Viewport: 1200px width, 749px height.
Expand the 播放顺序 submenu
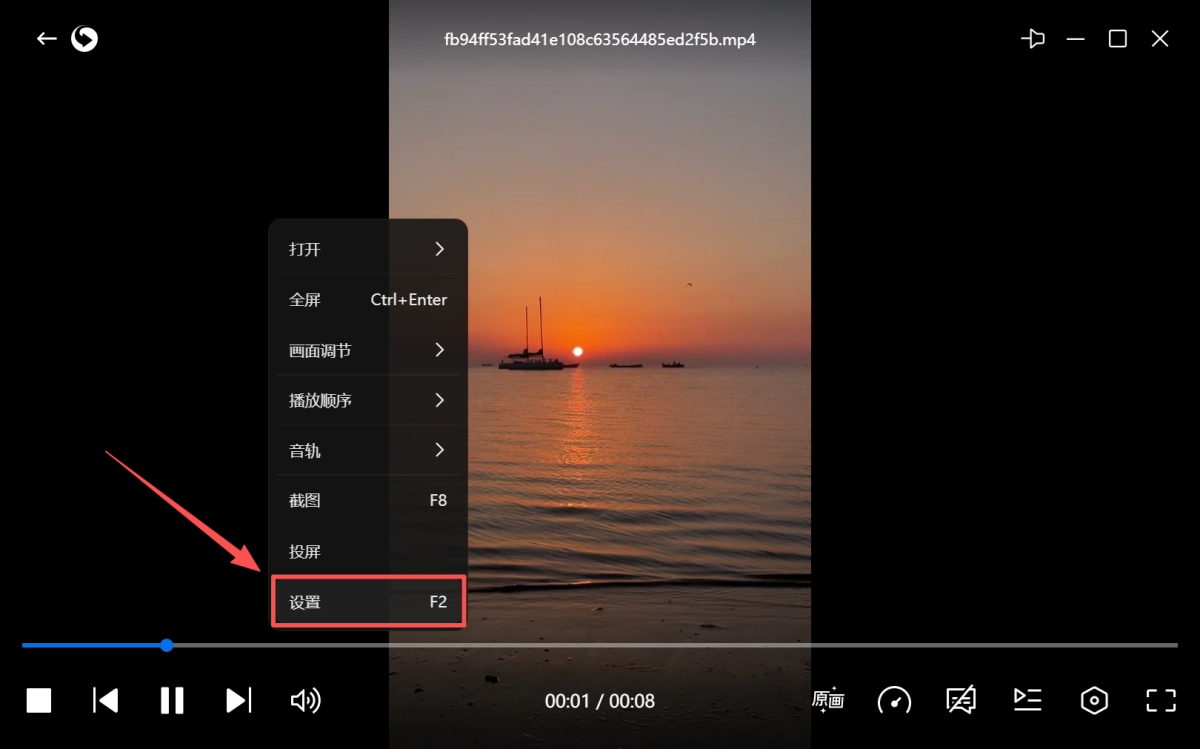point(367,400)
